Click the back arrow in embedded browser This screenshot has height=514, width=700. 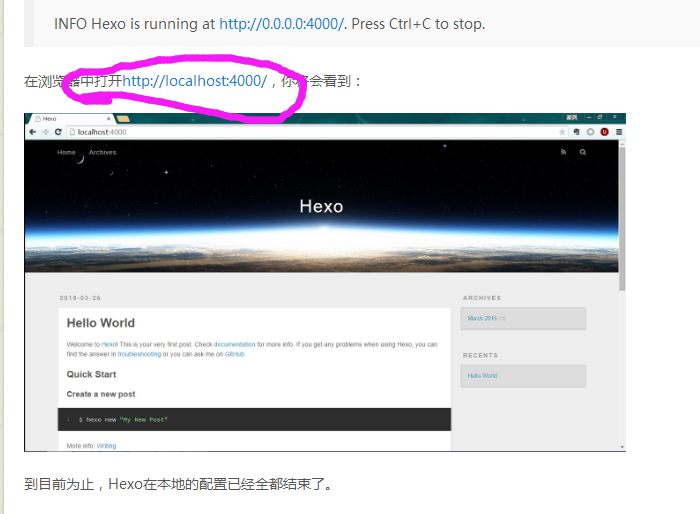coord(32,132)
